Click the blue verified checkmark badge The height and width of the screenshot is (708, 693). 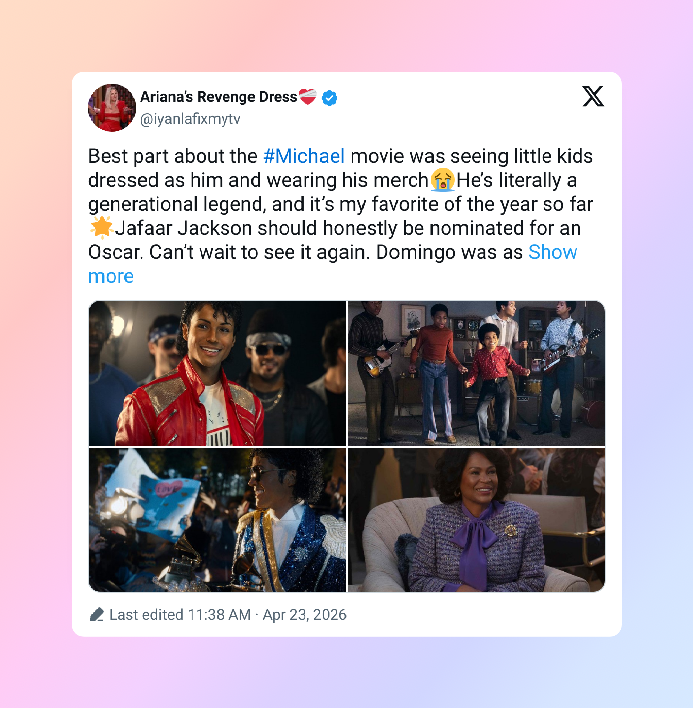pos(330,98)
